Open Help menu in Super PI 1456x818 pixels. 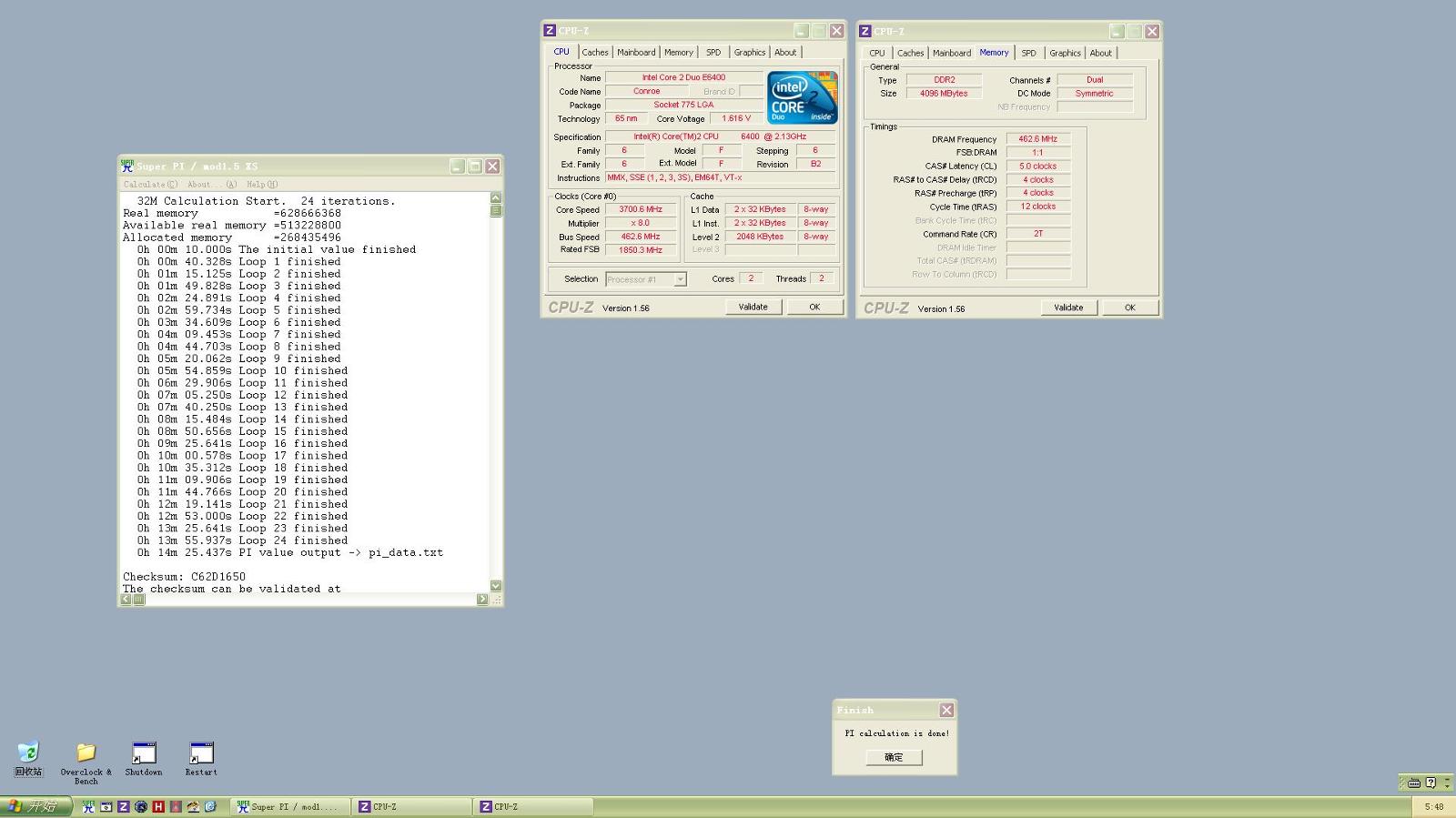click(262, 184)
